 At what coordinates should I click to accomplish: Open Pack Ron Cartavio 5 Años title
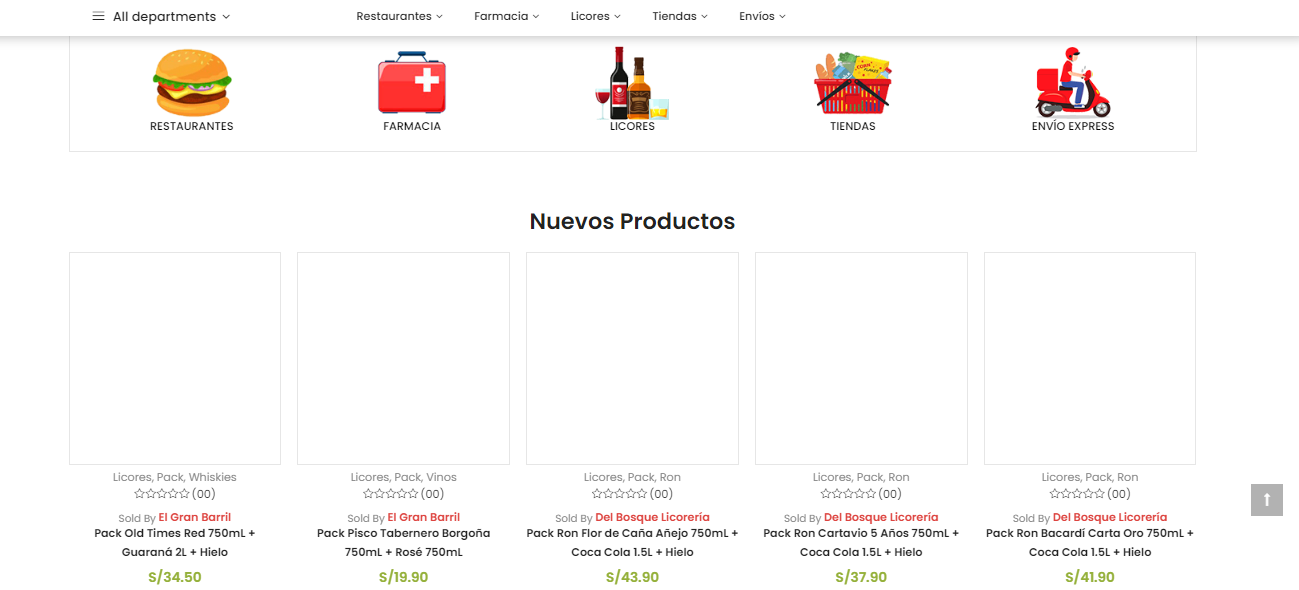click(861, 542)
